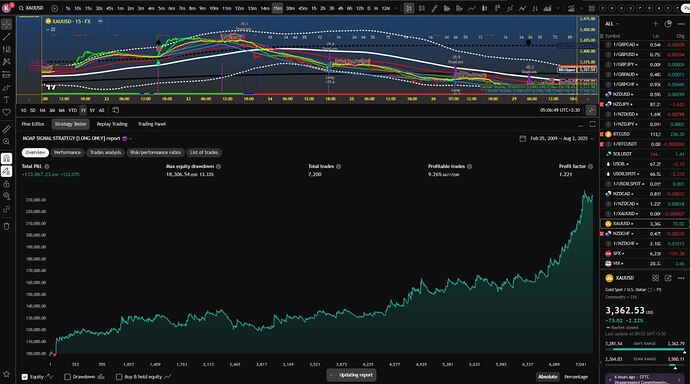Select the crosshair cursor tool
Image resolution: width=690 pixels, height=384 pixels.
[x=7, y=24]
